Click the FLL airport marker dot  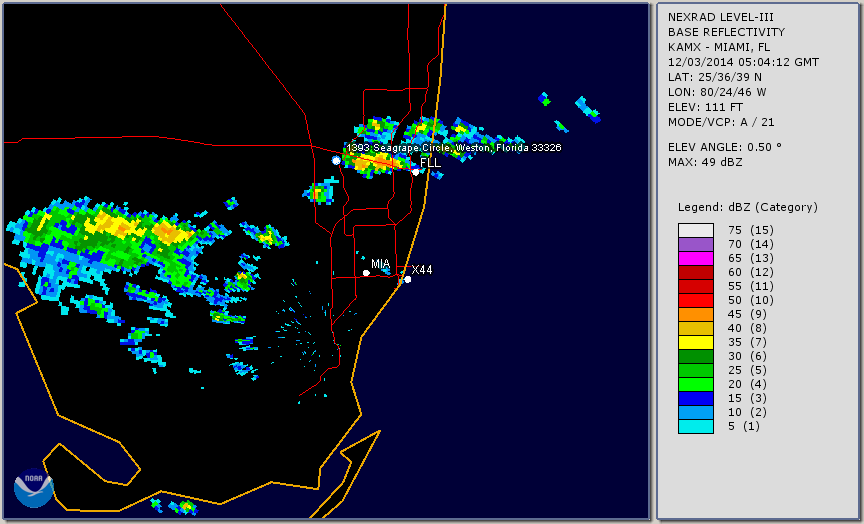tap(415, 172)
